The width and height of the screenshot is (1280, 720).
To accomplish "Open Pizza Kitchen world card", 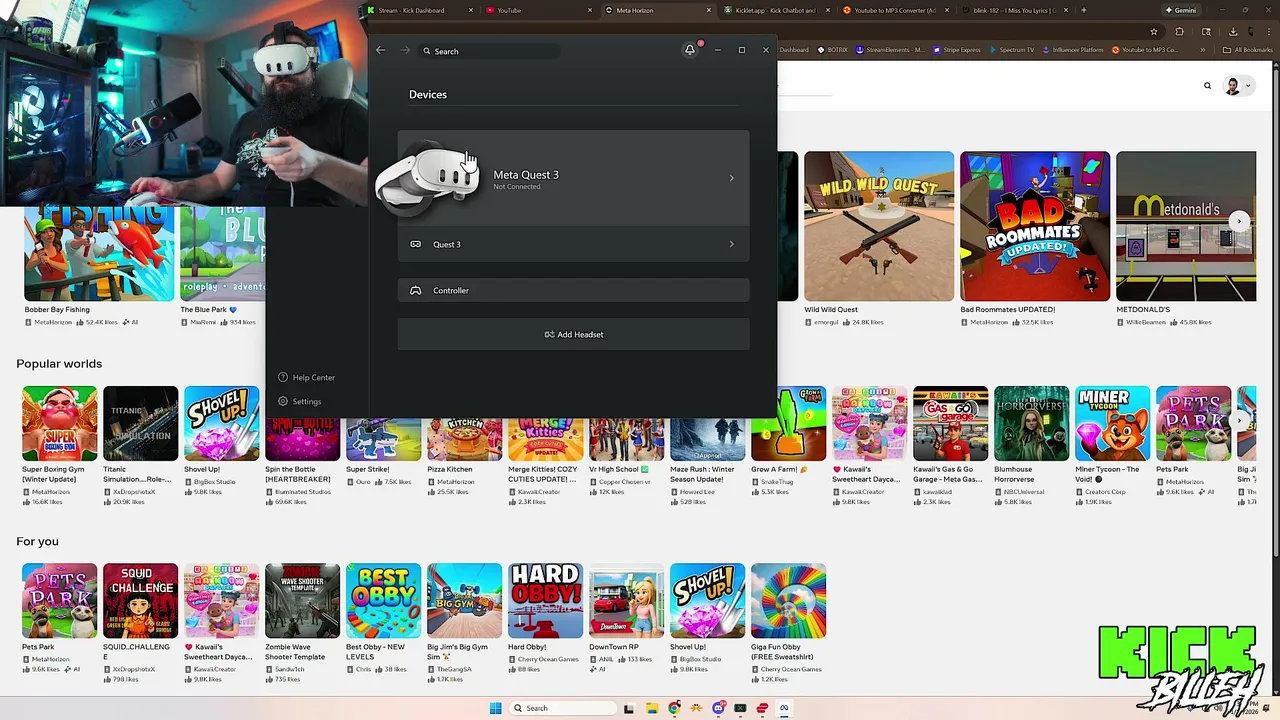I will click(464, 440).
